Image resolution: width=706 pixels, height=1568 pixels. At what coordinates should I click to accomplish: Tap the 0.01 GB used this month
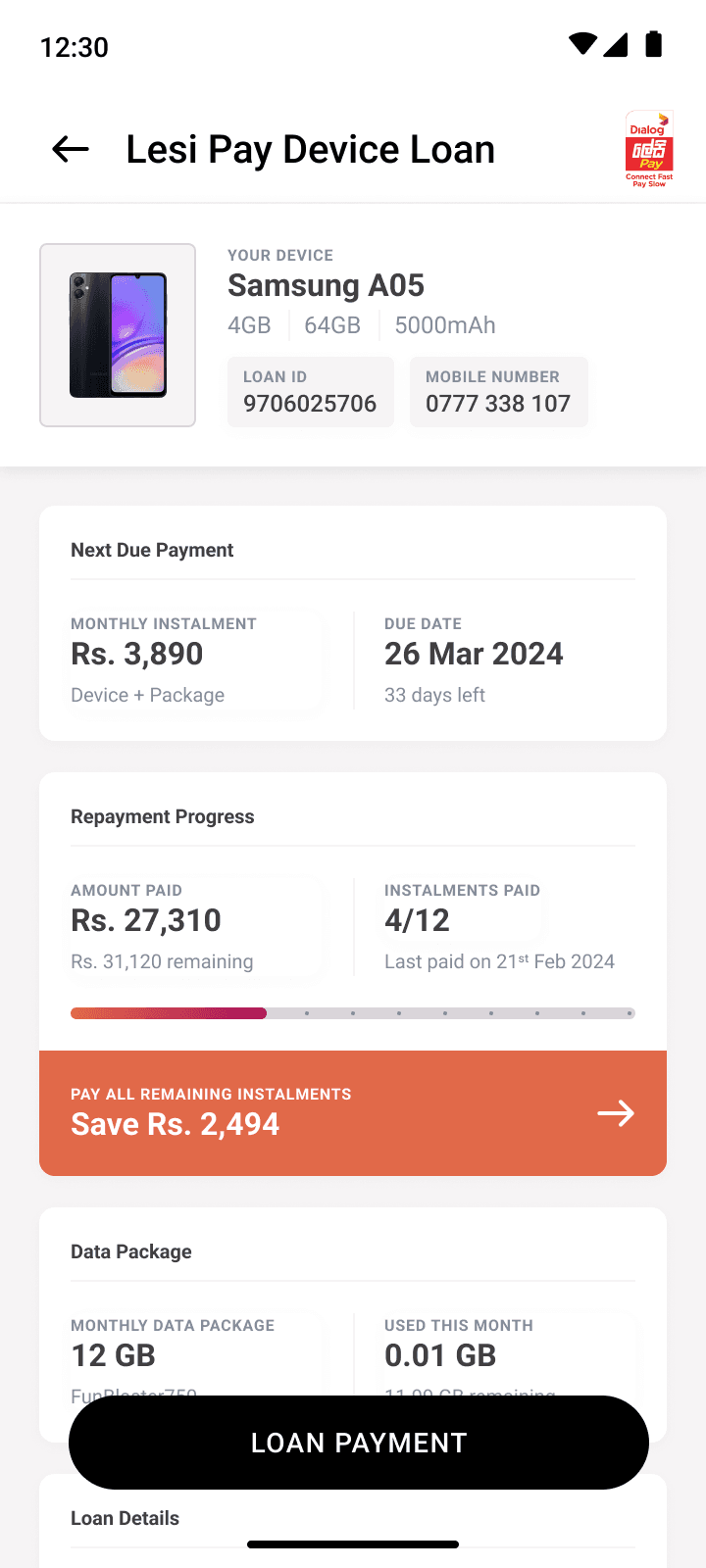pyautogui.click(x=440, y=1355)
